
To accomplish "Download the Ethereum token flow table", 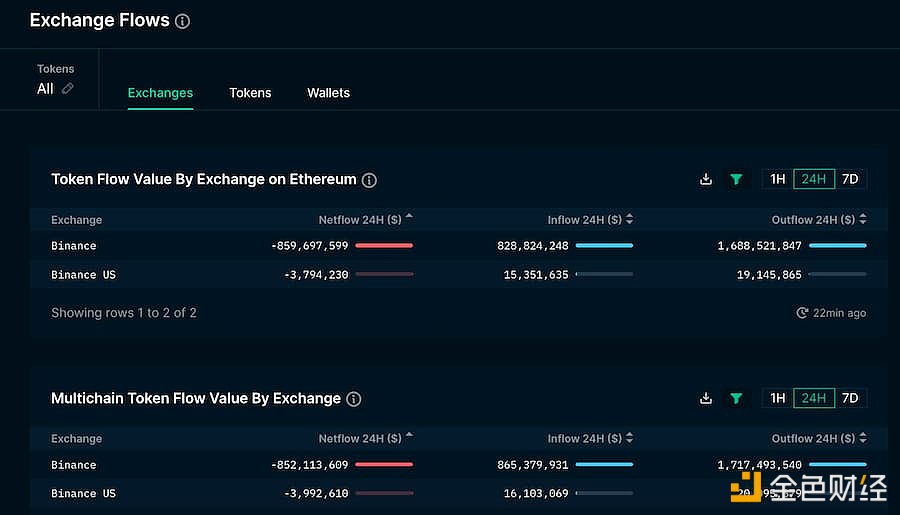I will coord(706,179).
